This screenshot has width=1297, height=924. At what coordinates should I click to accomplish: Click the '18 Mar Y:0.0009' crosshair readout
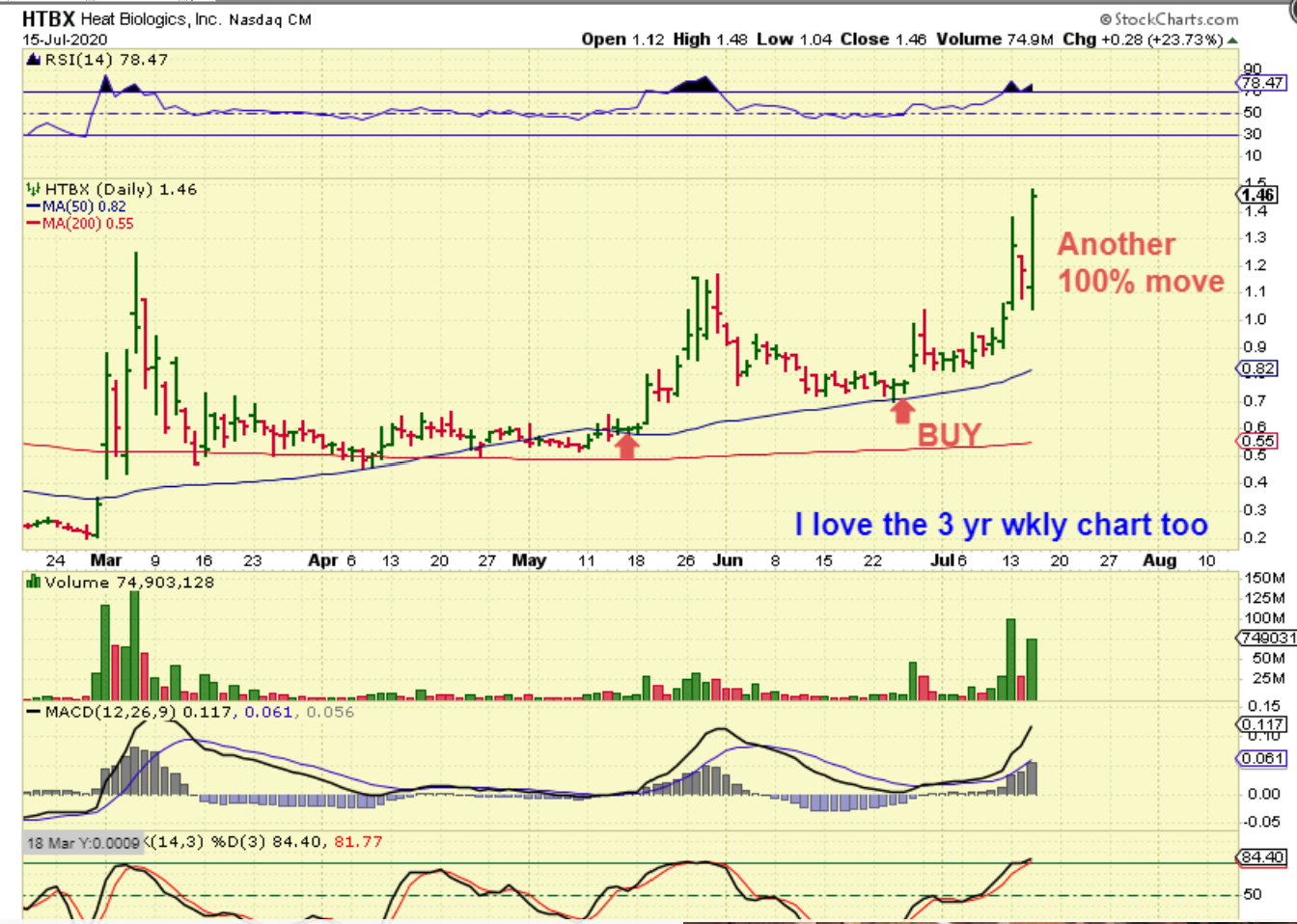pos(83,843)
